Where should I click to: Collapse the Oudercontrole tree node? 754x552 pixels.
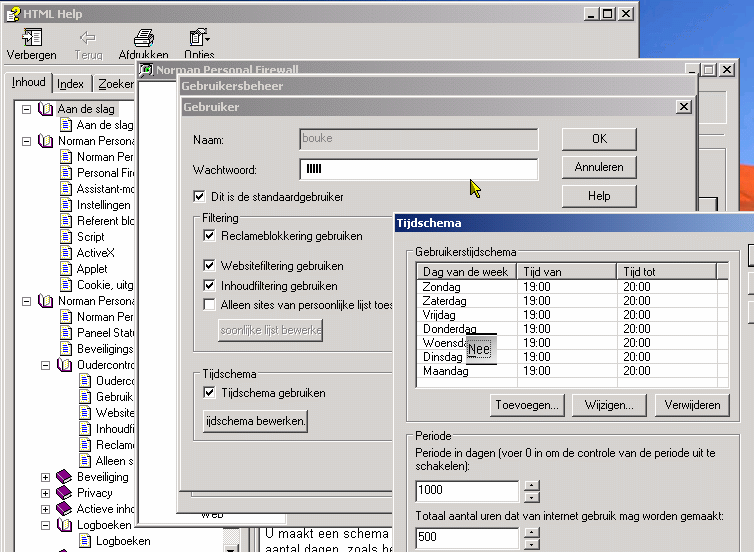tap(45, 365)
